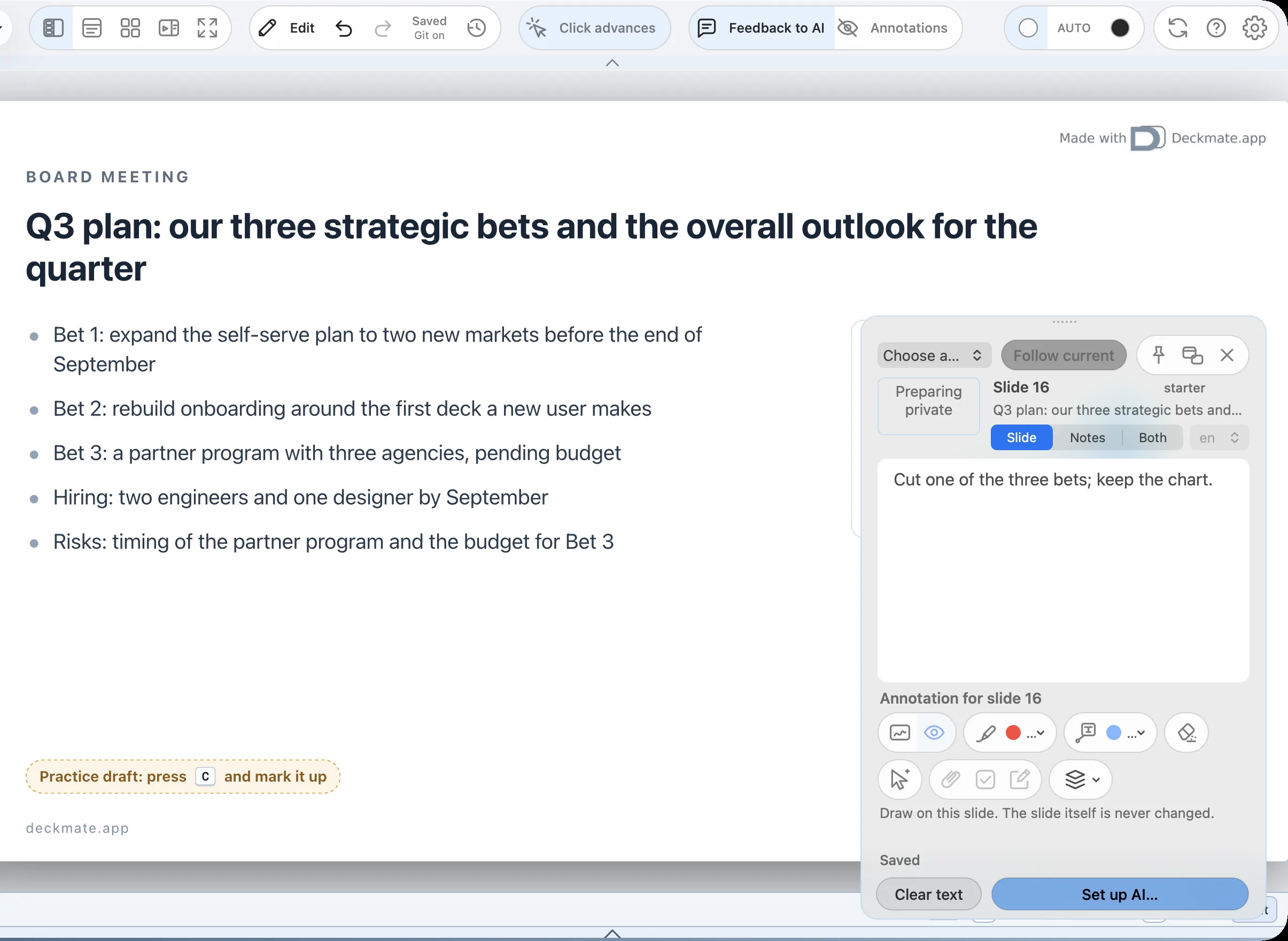Screen dimensions: 1288x941
Task: Open pen tool options dropdown
Action: click(1035, 733)
